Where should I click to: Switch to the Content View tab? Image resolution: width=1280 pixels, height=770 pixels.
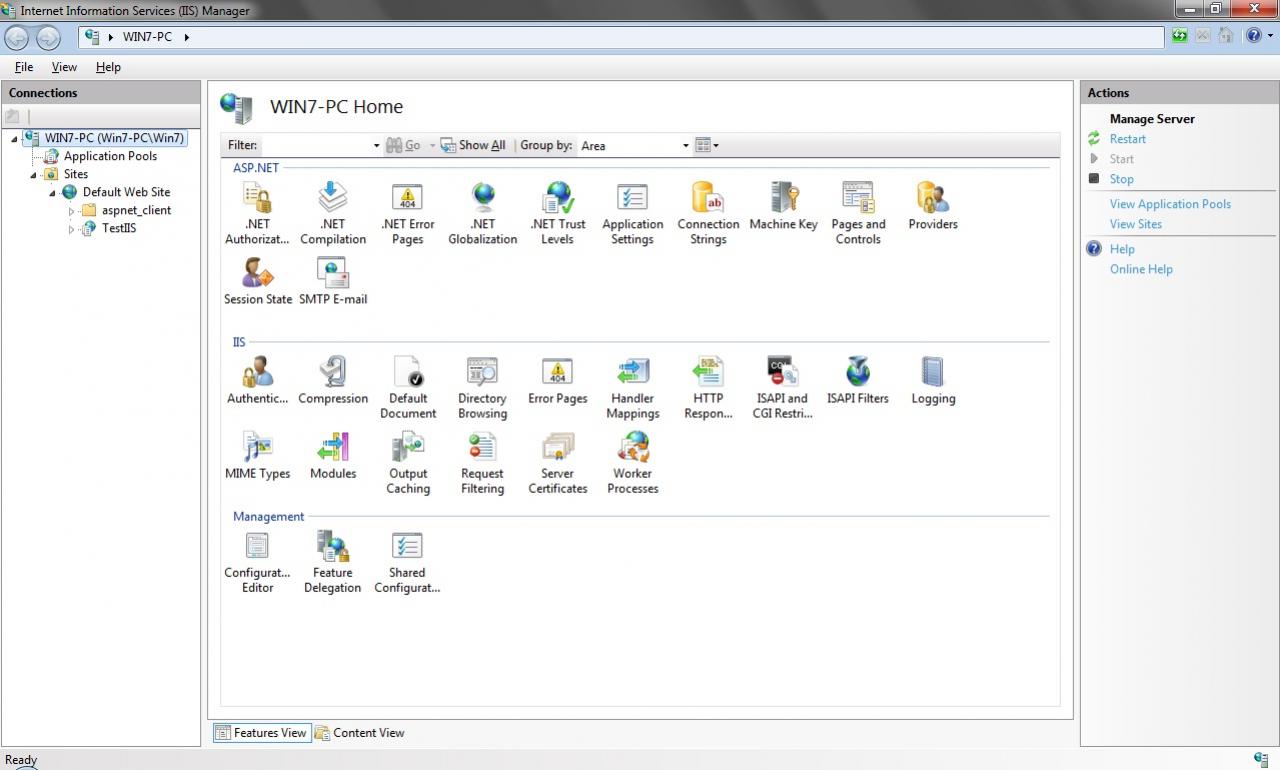tap(360, 733)
